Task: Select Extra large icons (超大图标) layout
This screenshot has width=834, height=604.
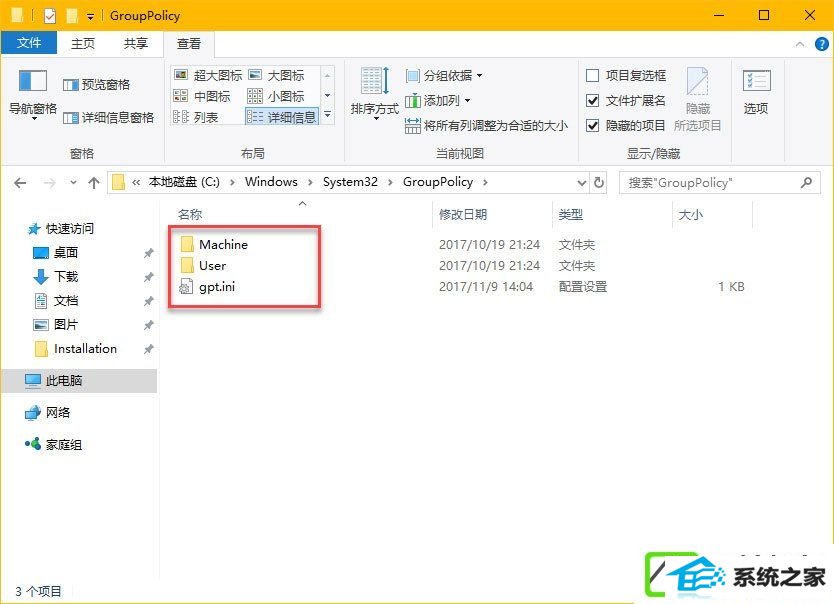Action: 208,75
